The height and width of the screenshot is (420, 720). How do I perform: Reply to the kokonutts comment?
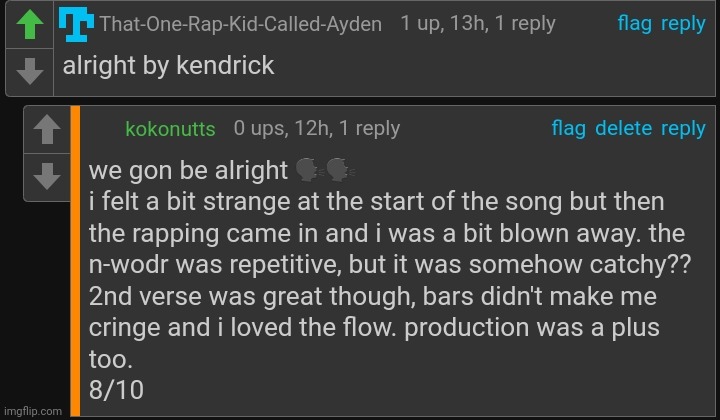tap(683, 129)
